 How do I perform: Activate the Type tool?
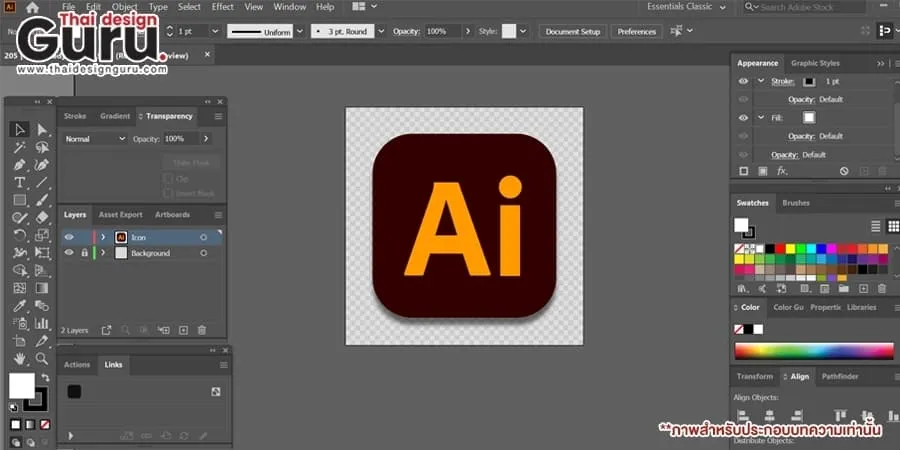click(x=20, y=183)
